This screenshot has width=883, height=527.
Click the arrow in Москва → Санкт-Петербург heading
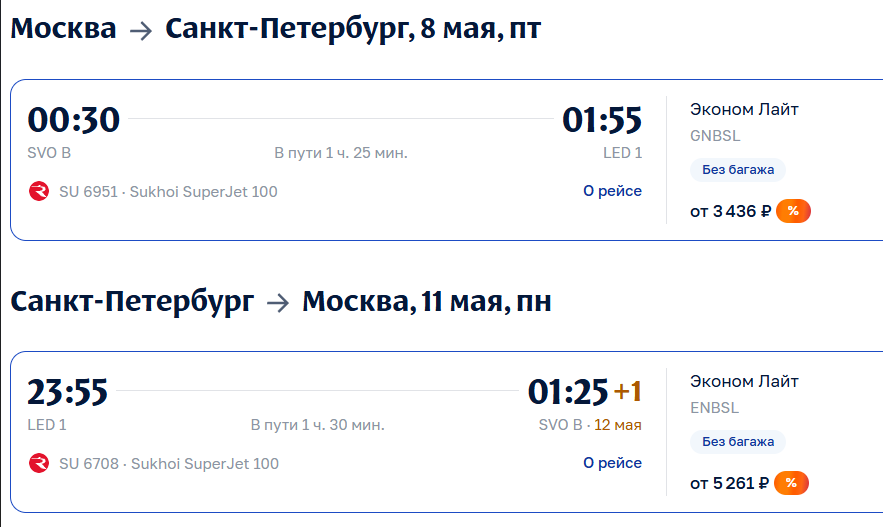(141, 30)
